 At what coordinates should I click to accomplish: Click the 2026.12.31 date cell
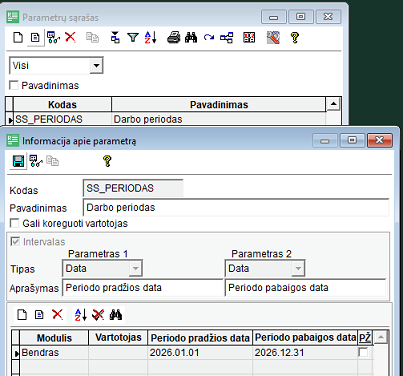point(305,352)
